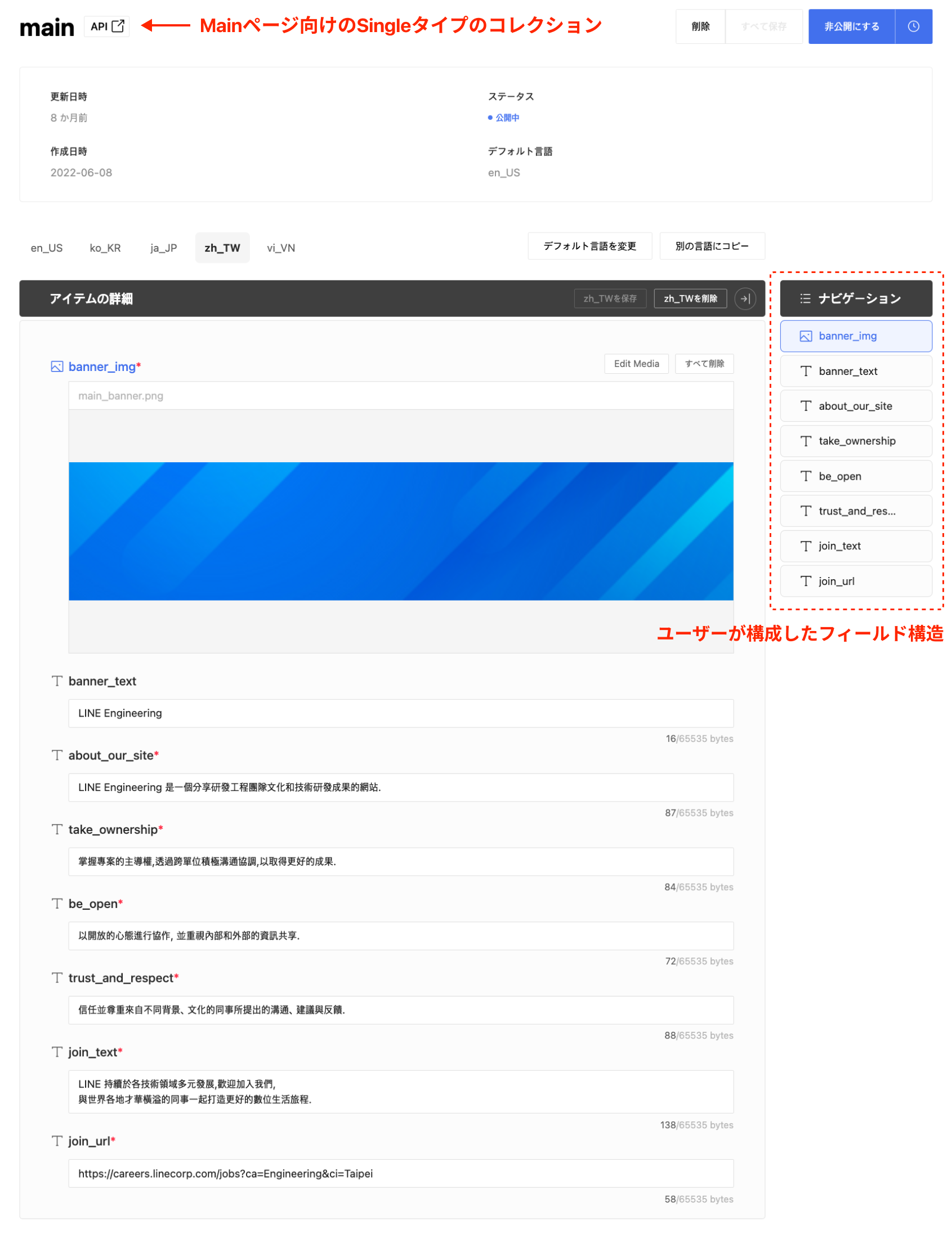
Task: Click the banner_text input containing LINE Engineering
Action: (401, 714)
